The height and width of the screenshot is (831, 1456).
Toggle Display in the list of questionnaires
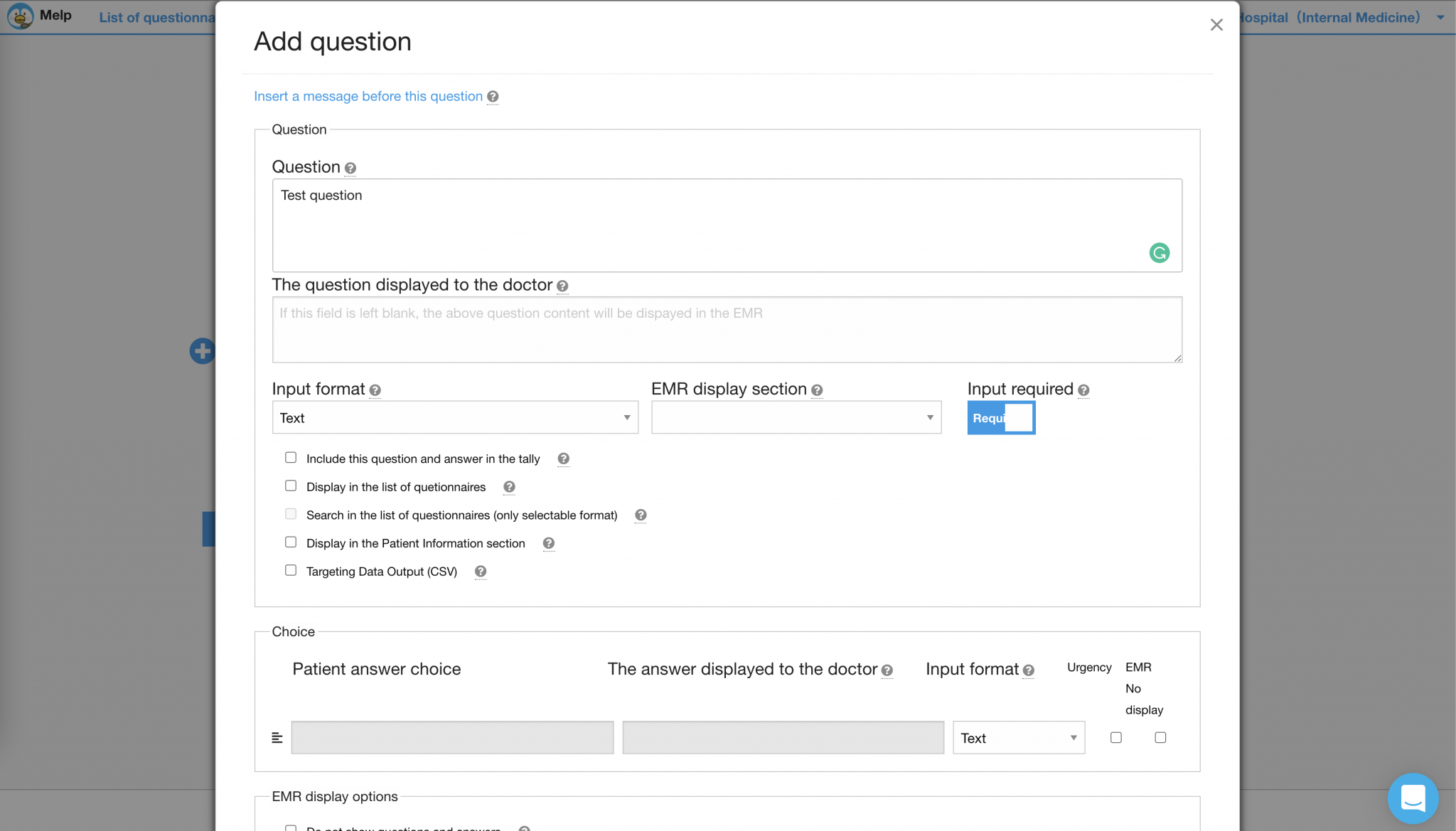[x=292, y=486]
